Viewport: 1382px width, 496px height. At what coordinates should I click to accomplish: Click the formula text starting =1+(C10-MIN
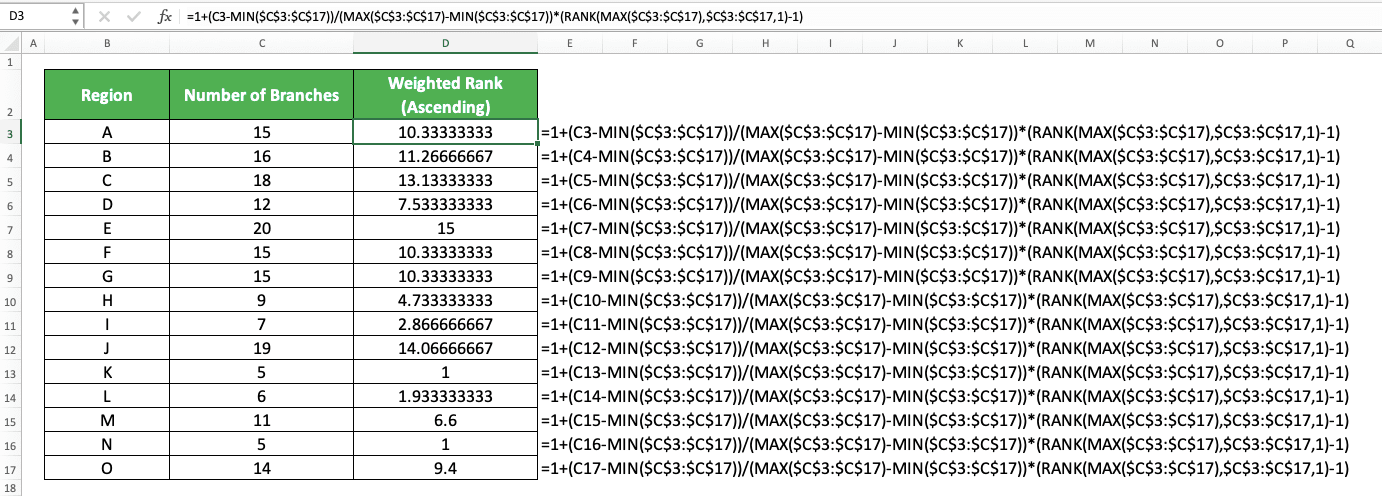pyautogui.click(x=945, y=300)
